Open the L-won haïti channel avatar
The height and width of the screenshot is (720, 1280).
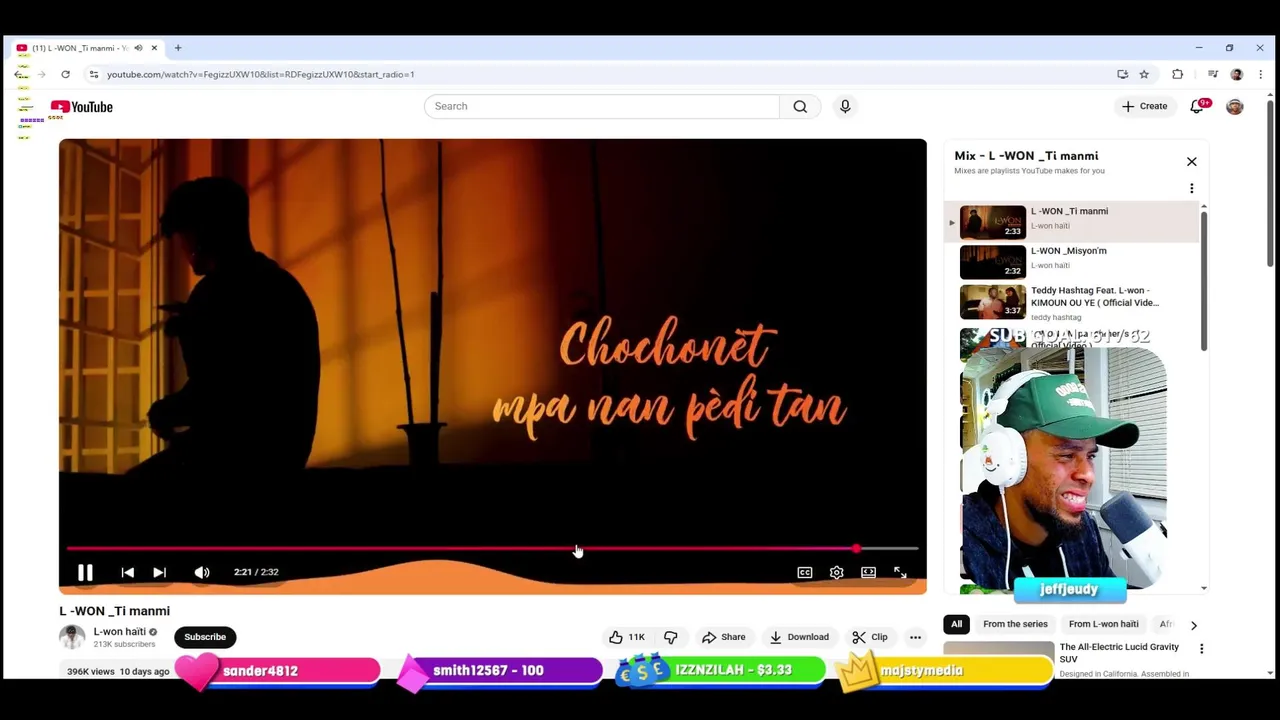72,637
